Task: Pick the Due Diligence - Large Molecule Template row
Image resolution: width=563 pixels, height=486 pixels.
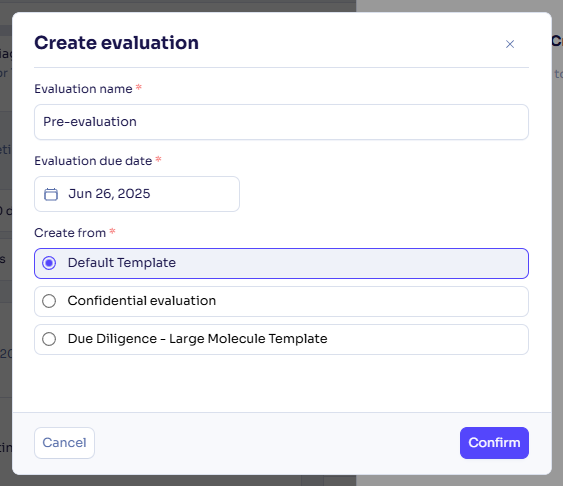Action: [281, 339]
